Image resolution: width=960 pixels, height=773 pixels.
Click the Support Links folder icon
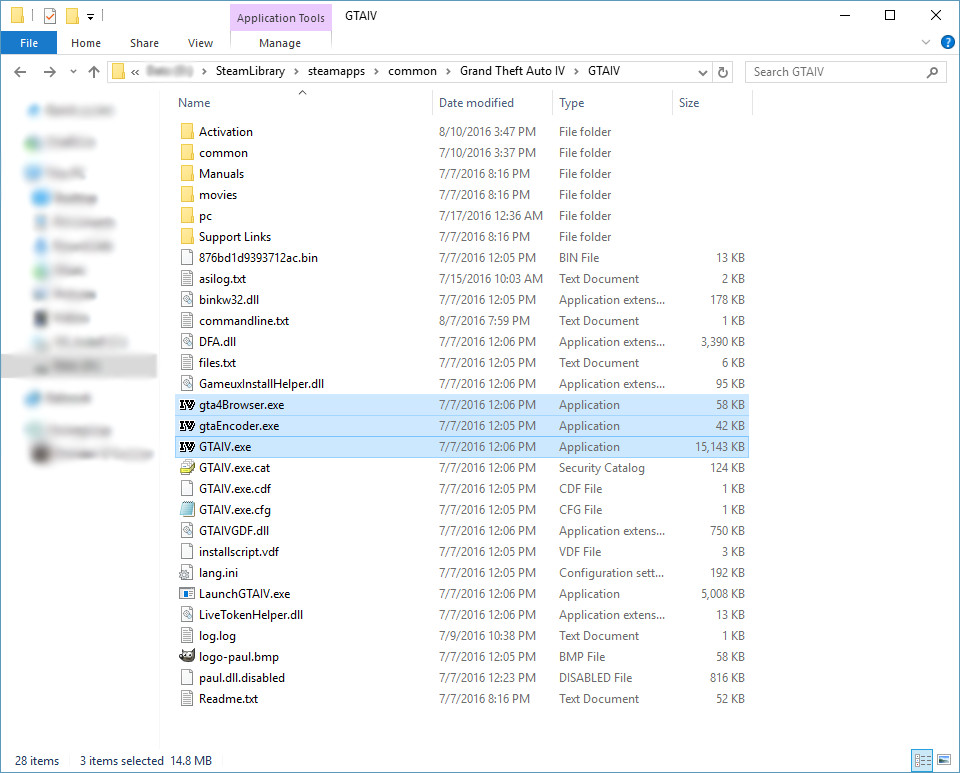(x=187, y=237)
